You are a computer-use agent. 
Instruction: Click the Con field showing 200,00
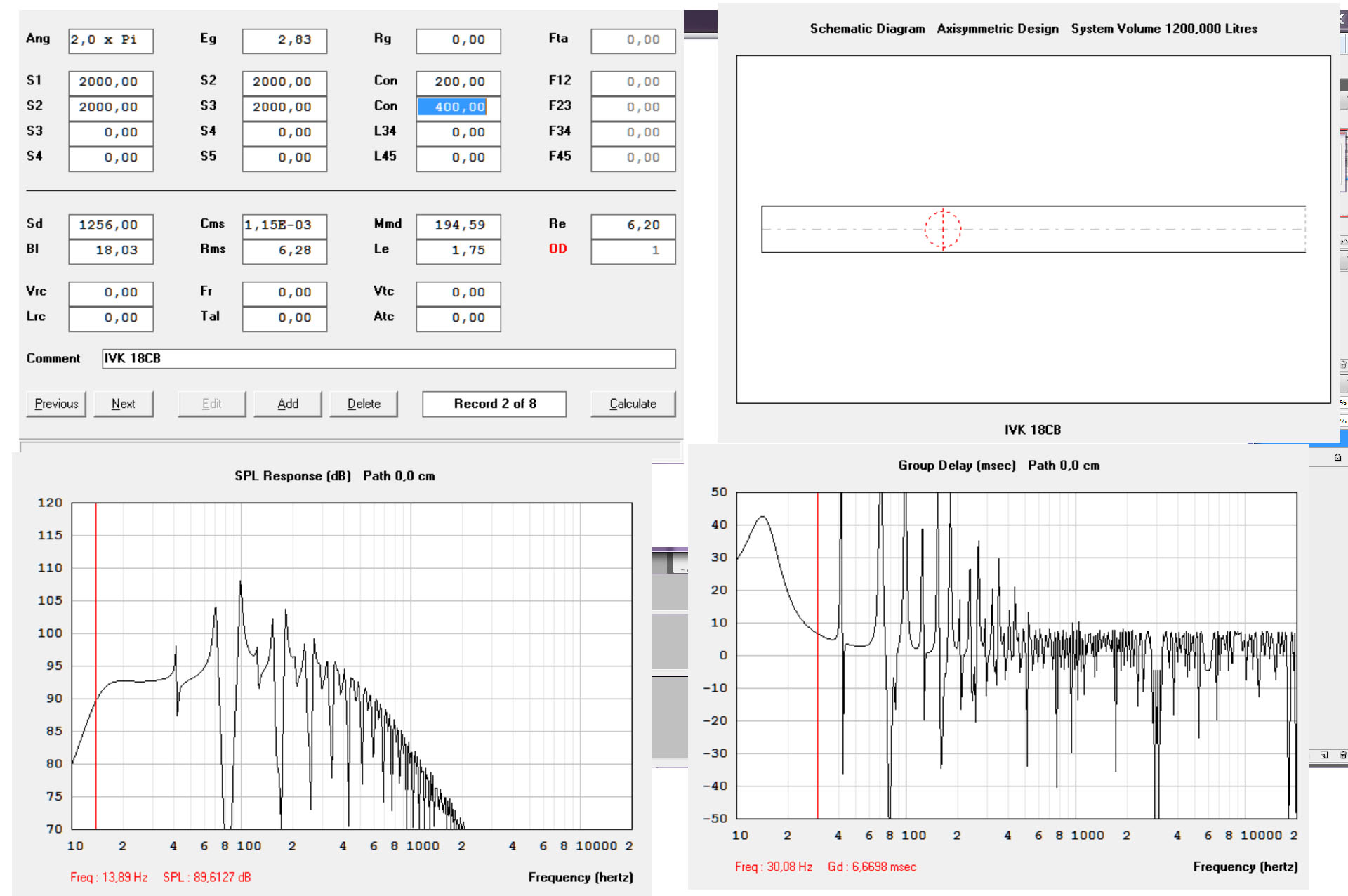coord(458,82)
